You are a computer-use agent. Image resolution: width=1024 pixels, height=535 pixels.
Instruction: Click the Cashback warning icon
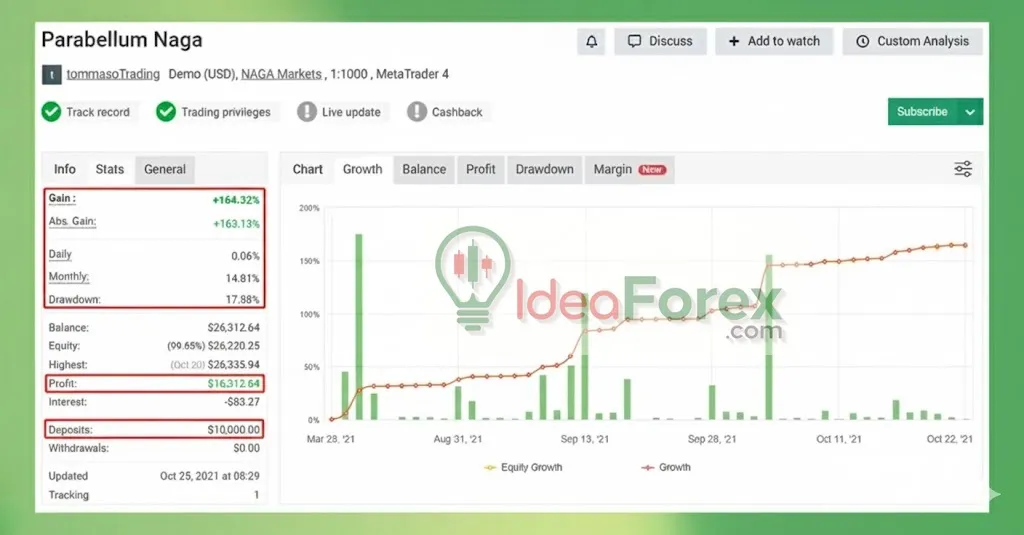(x=417, y=112)
